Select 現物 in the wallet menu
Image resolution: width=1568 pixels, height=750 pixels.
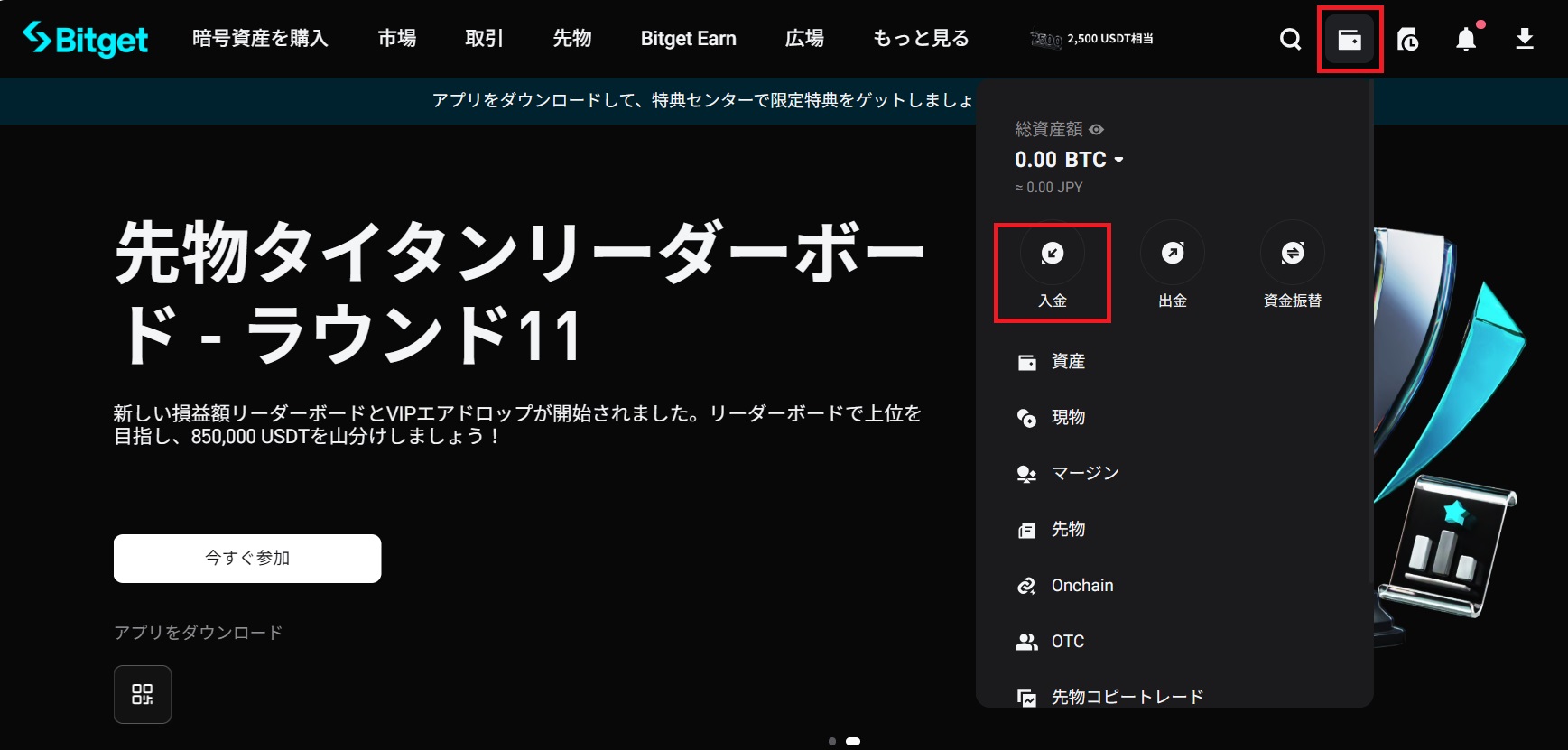pos(1068,417)
